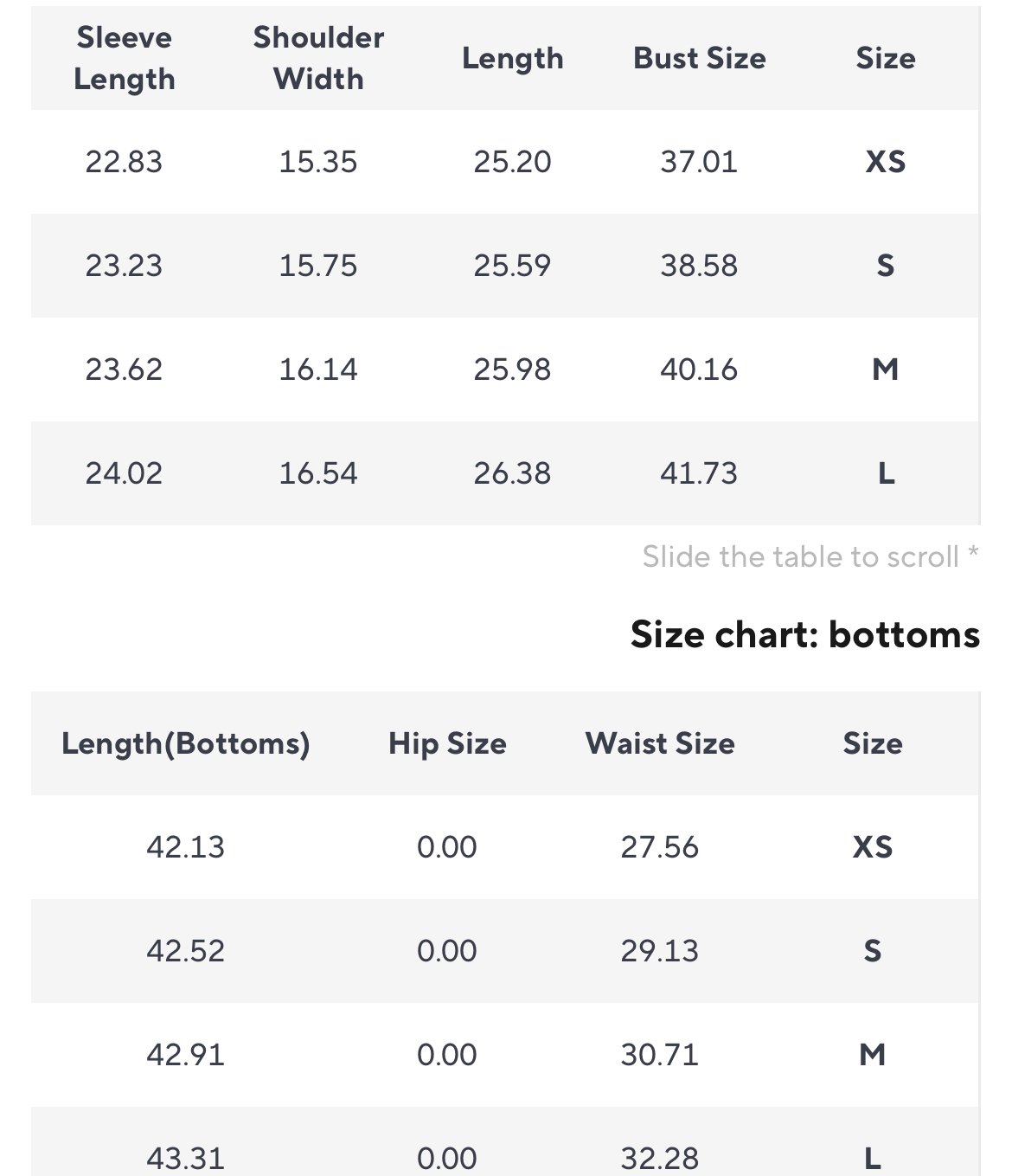Select size M in bottoms table
This screenshot has width=1012, height=1176.
click(873, 1055)
